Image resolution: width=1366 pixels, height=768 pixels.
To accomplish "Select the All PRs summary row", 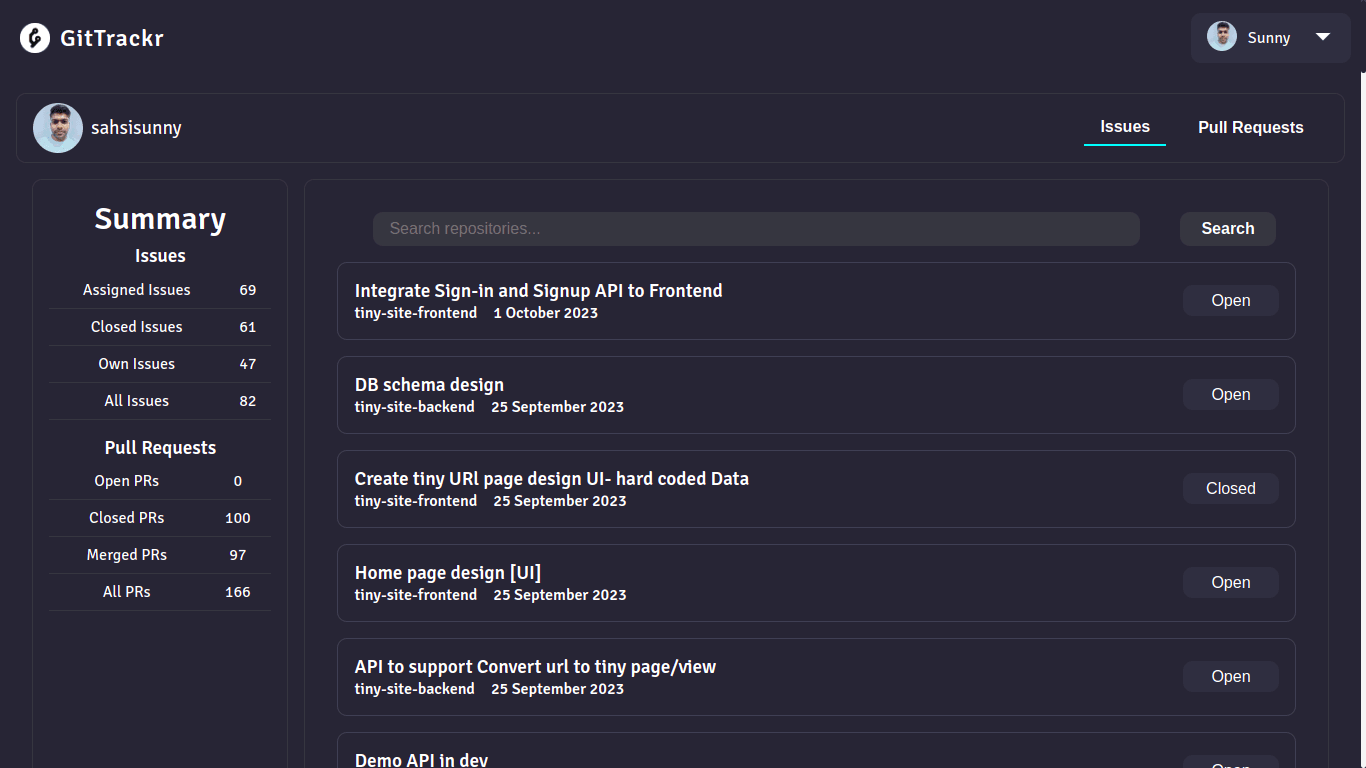I will tap(160, 592).
